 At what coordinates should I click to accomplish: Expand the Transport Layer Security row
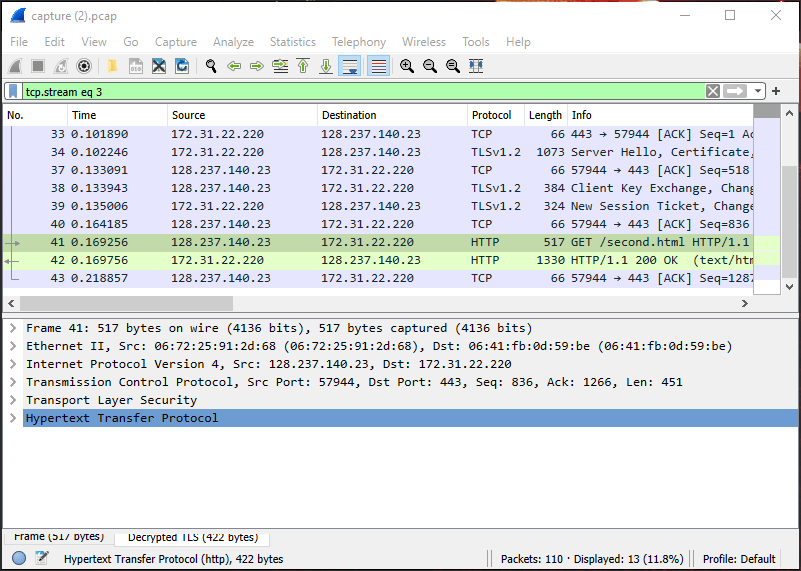click(x=12, y=400)
